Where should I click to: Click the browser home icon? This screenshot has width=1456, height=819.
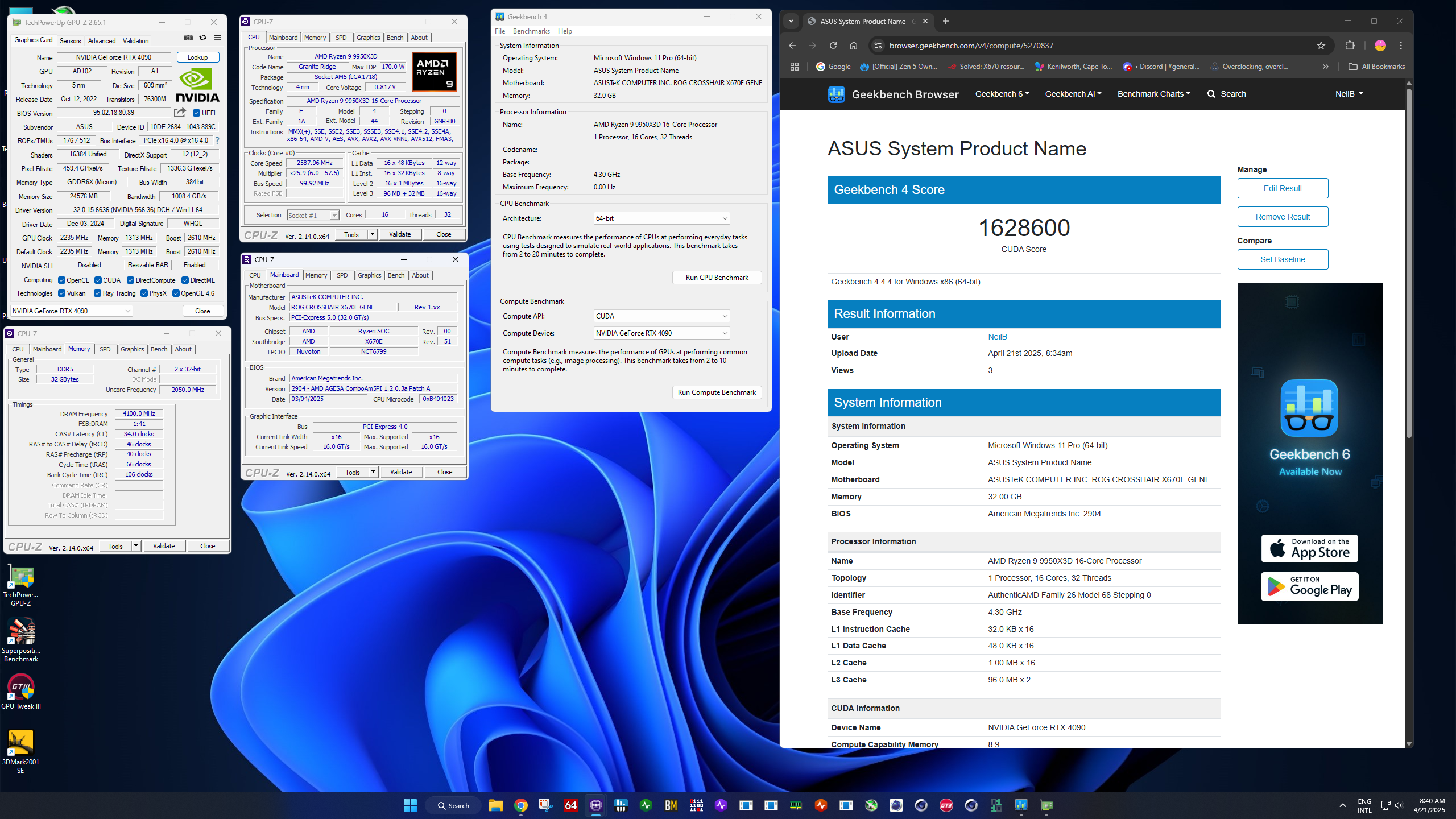tap(854, 45)
